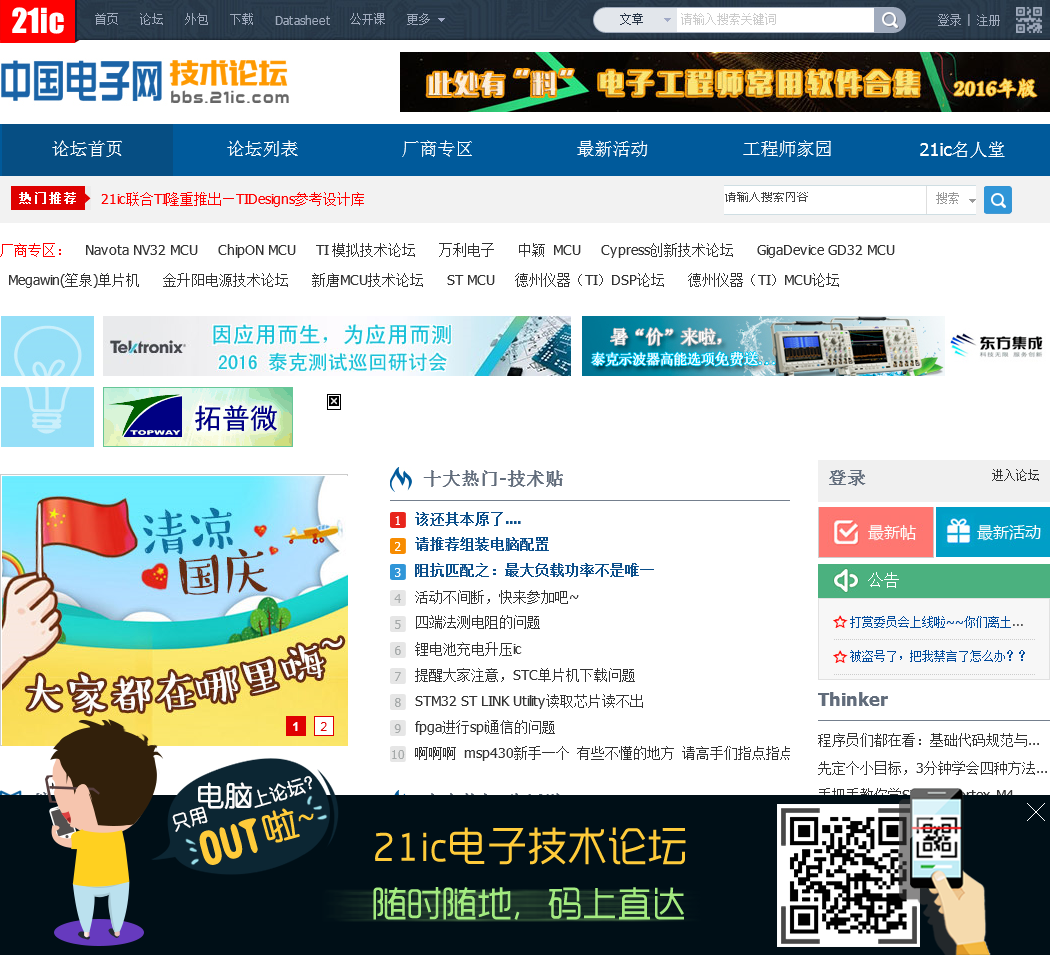
Task: Open the 搜索 scope dropdown
Action: [x=954, y=200]
